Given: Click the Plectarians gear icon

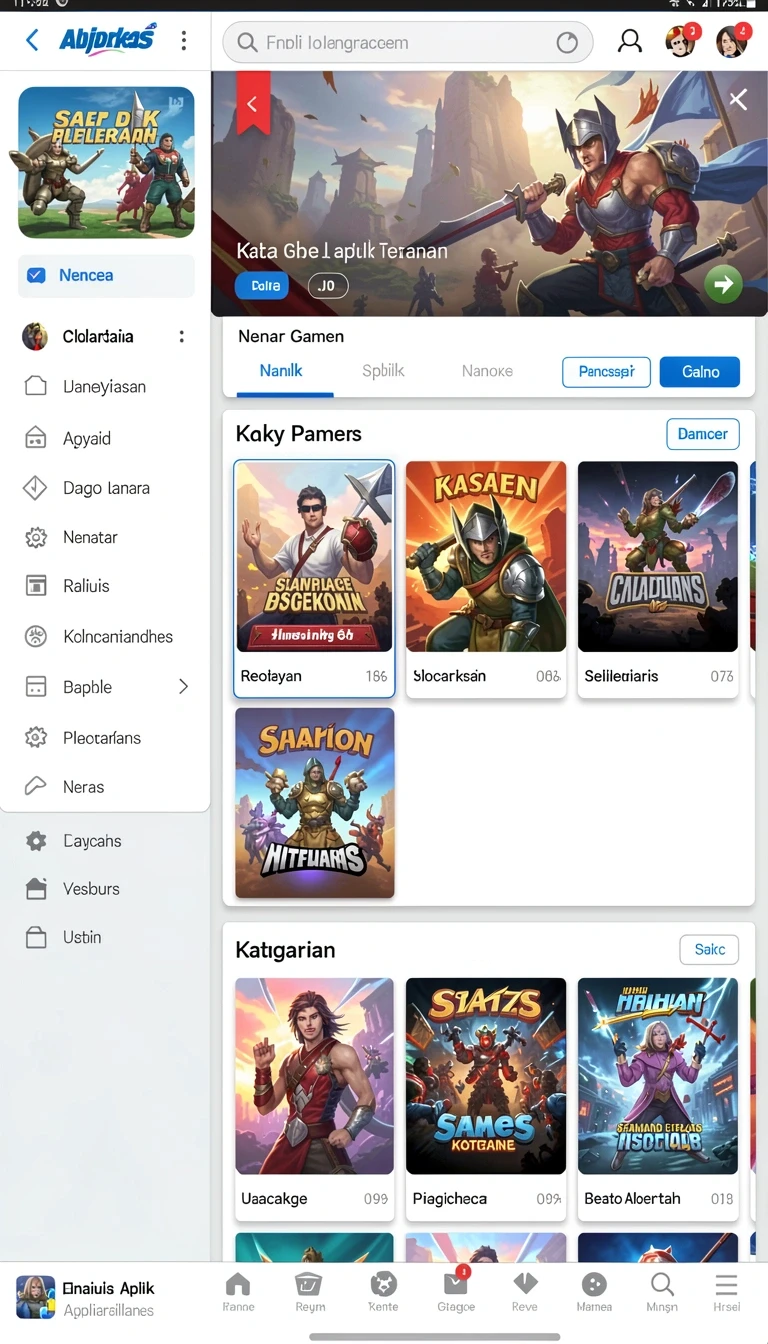Looking at the screenshot, I should [x=36, y=738].
